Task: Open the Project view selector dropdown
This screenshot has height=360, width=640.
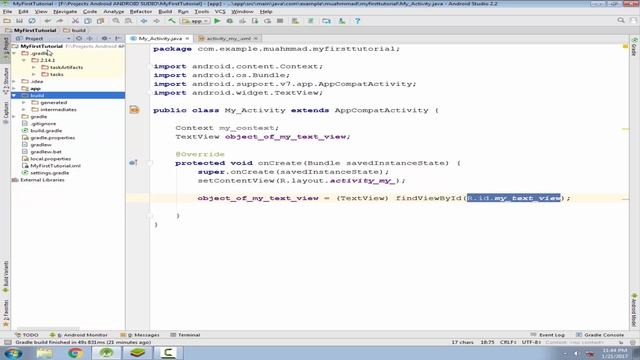Action: click(44, 38)
